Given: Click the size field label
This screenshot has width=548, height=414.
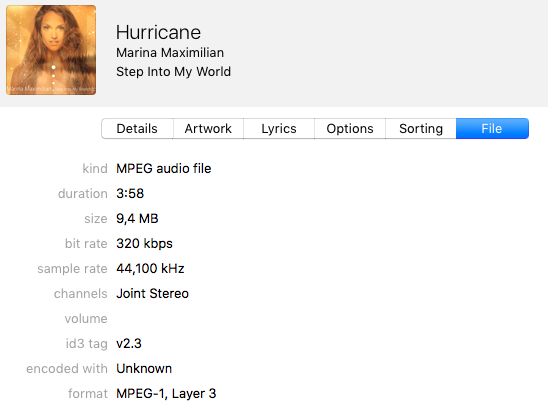Looking at the screenshot, I should [96, 219].
